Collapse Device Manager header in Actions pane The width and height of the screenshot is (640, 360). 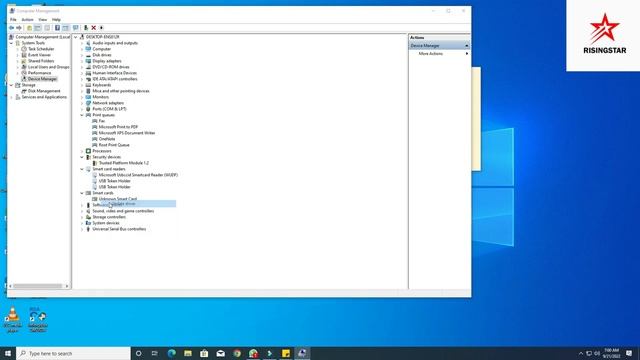(x=467, y=46)
